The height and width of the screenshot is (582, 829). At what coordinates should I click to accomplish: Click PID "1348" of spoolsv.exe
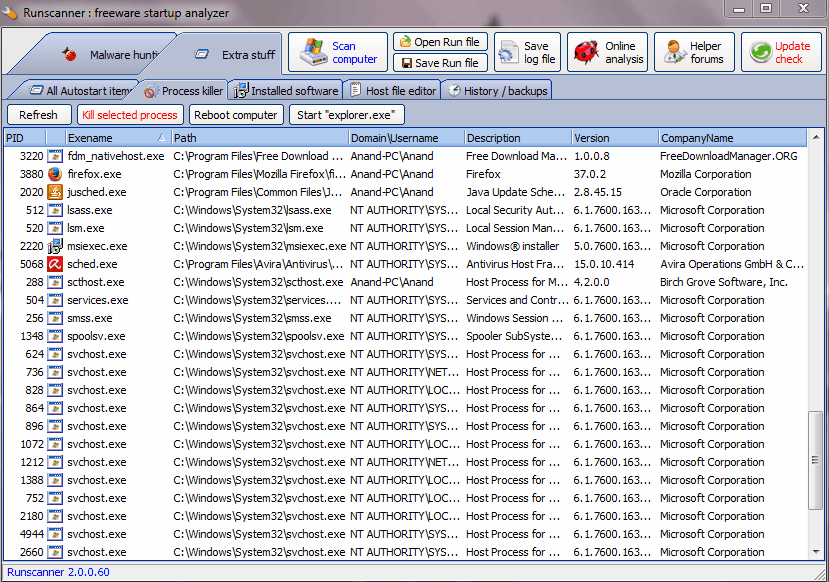[x=32, y=336]
